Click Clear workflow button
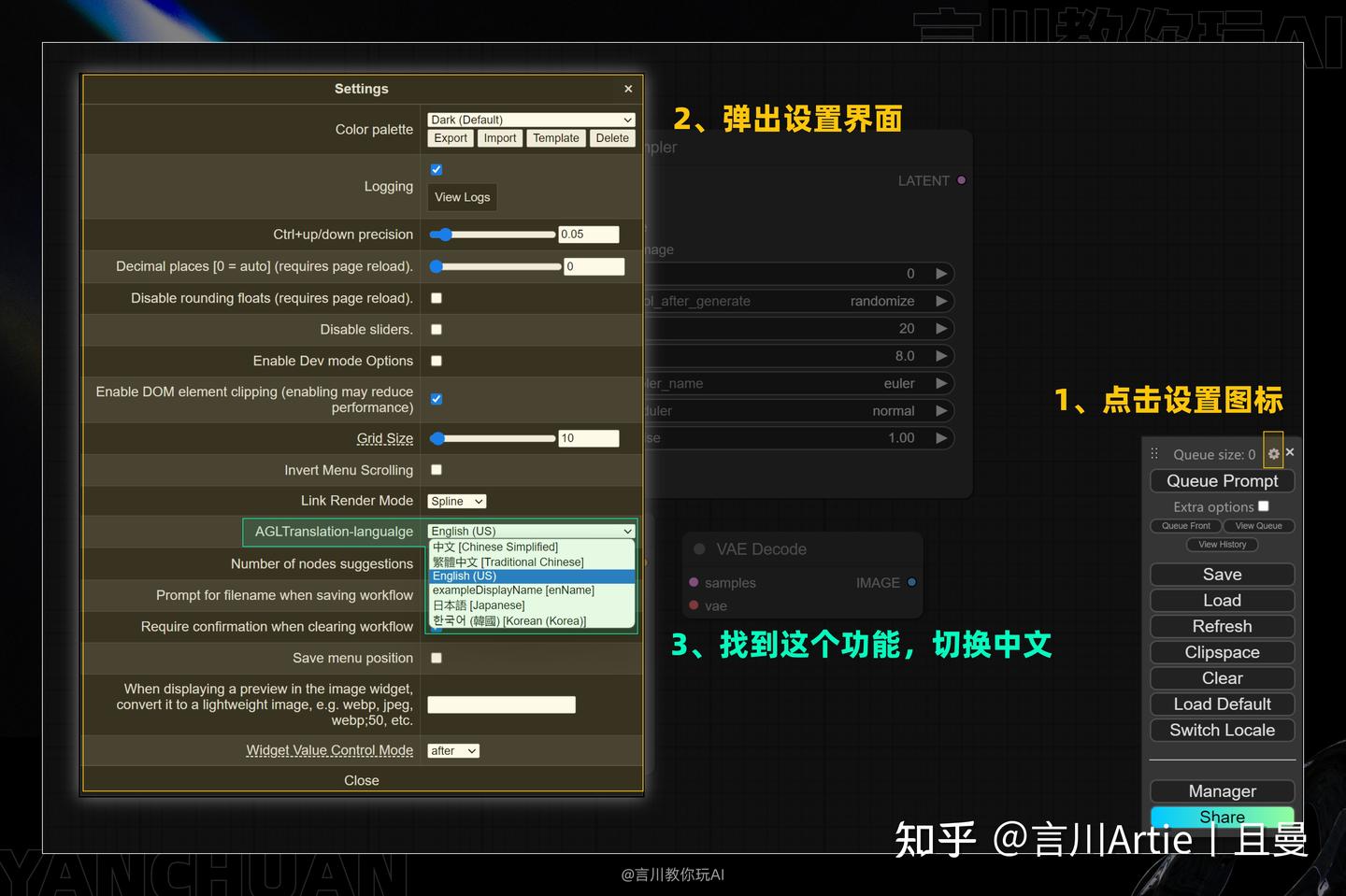Viewport: 1346px width, 896px height. 1222,678
